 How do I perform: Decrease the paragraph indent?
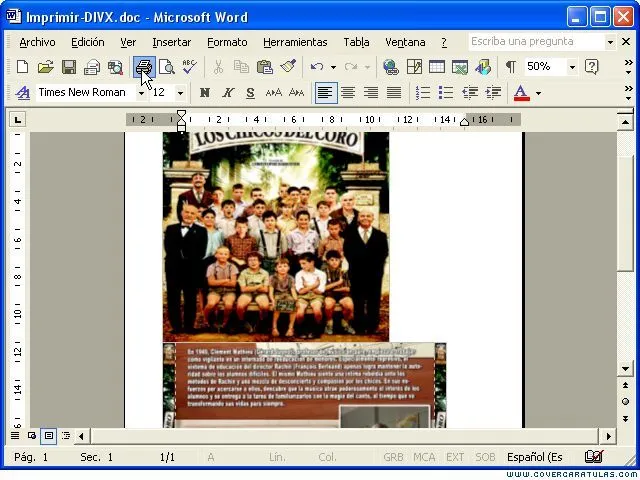[469, 93]
